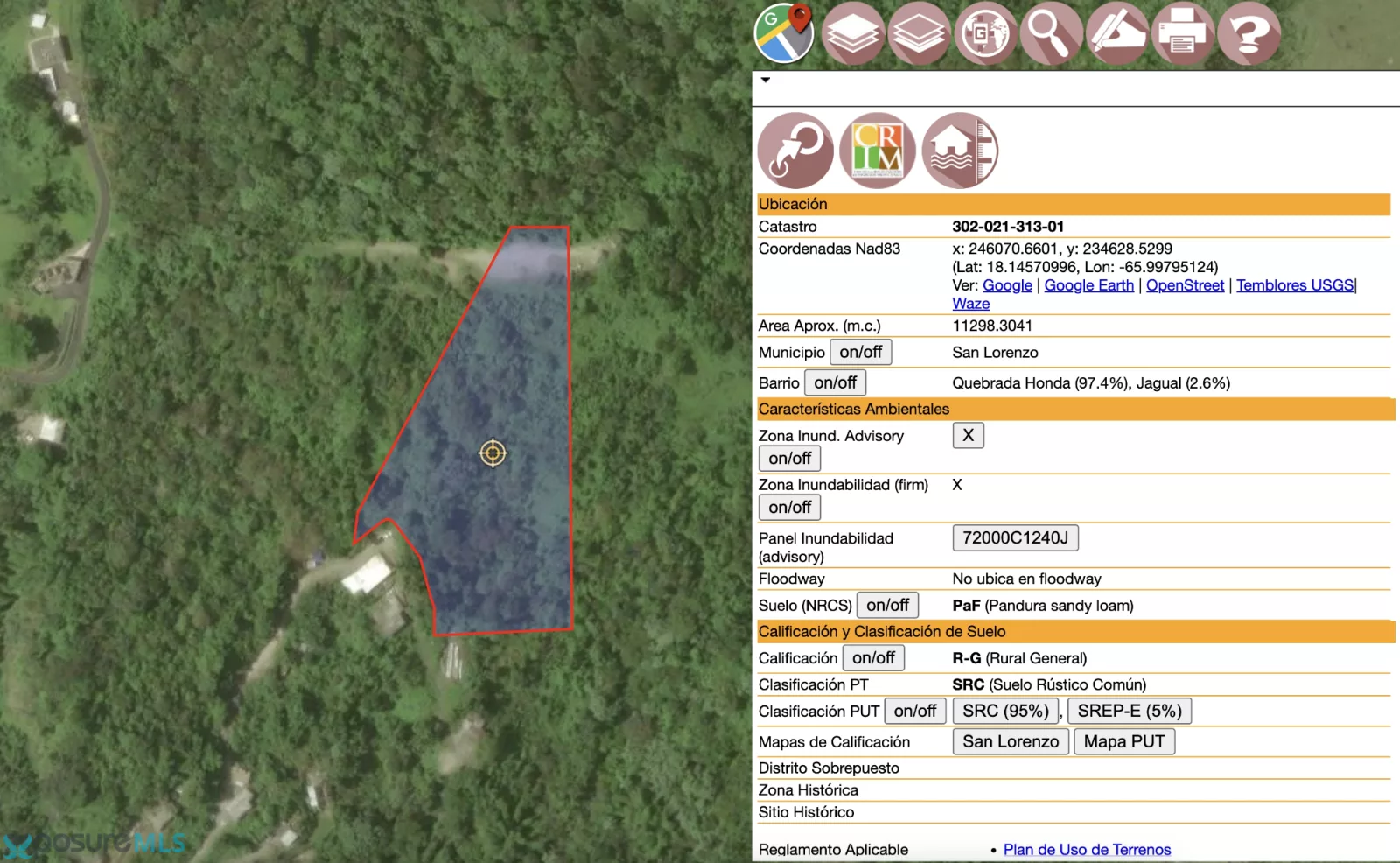Open the globe geolocation tool
Viewport: 1400px width, 863px height.
click(x=985, y=33)
